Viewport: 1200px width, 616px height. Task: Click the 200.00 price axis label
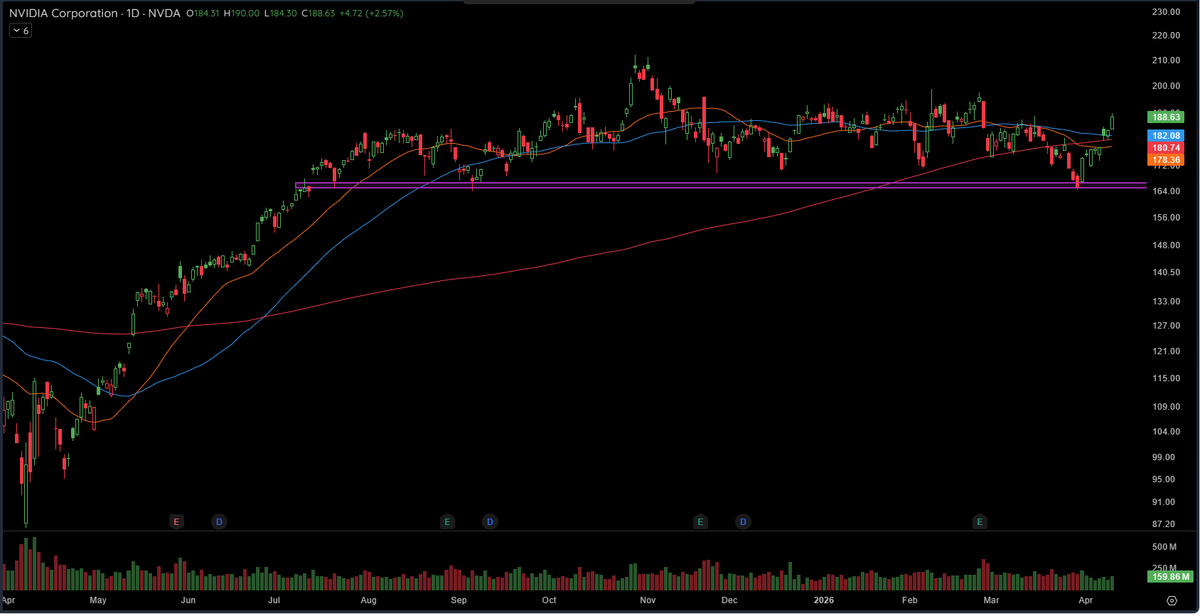click(1166, 86)
